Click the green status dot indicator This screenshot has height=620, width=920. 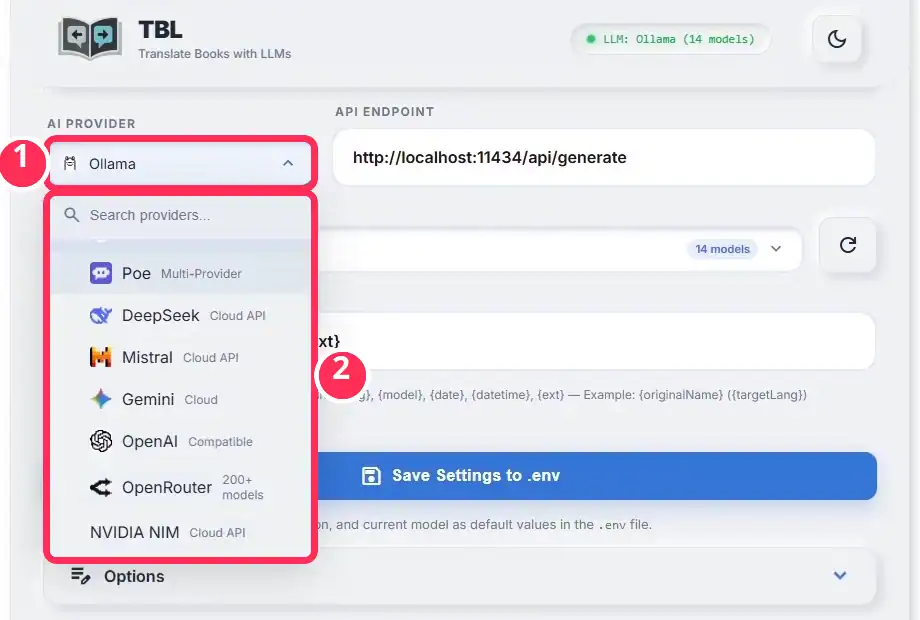591,39
